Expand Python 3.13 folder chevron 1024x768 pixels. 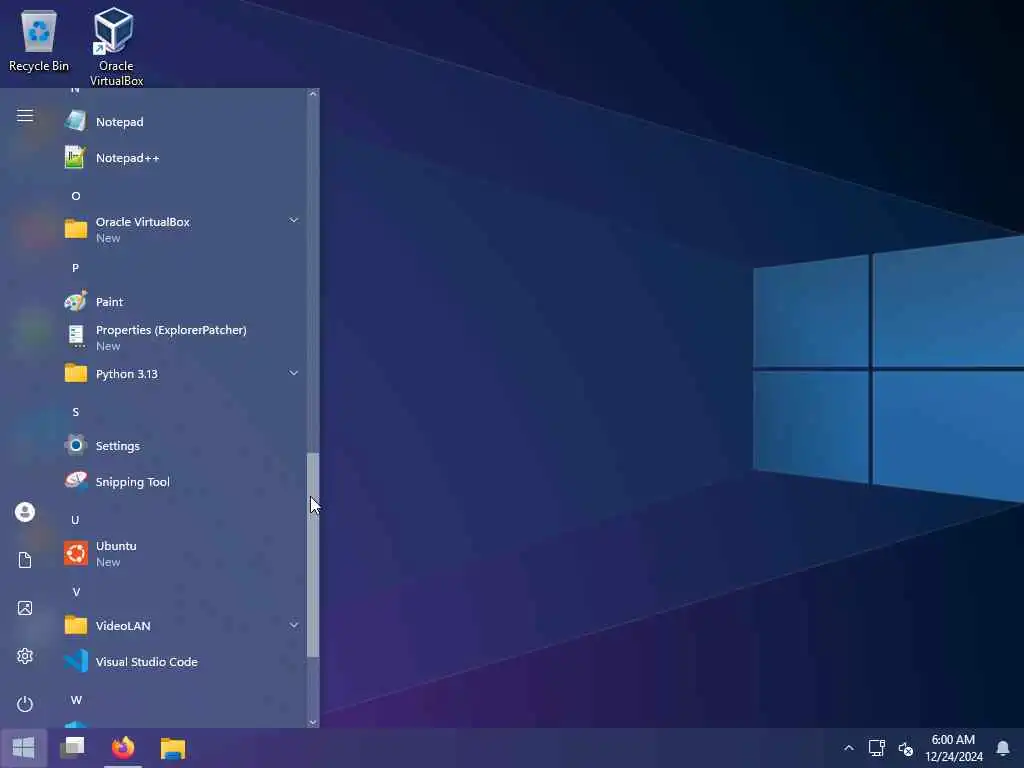pyautogui.click(x=294, y=373)
